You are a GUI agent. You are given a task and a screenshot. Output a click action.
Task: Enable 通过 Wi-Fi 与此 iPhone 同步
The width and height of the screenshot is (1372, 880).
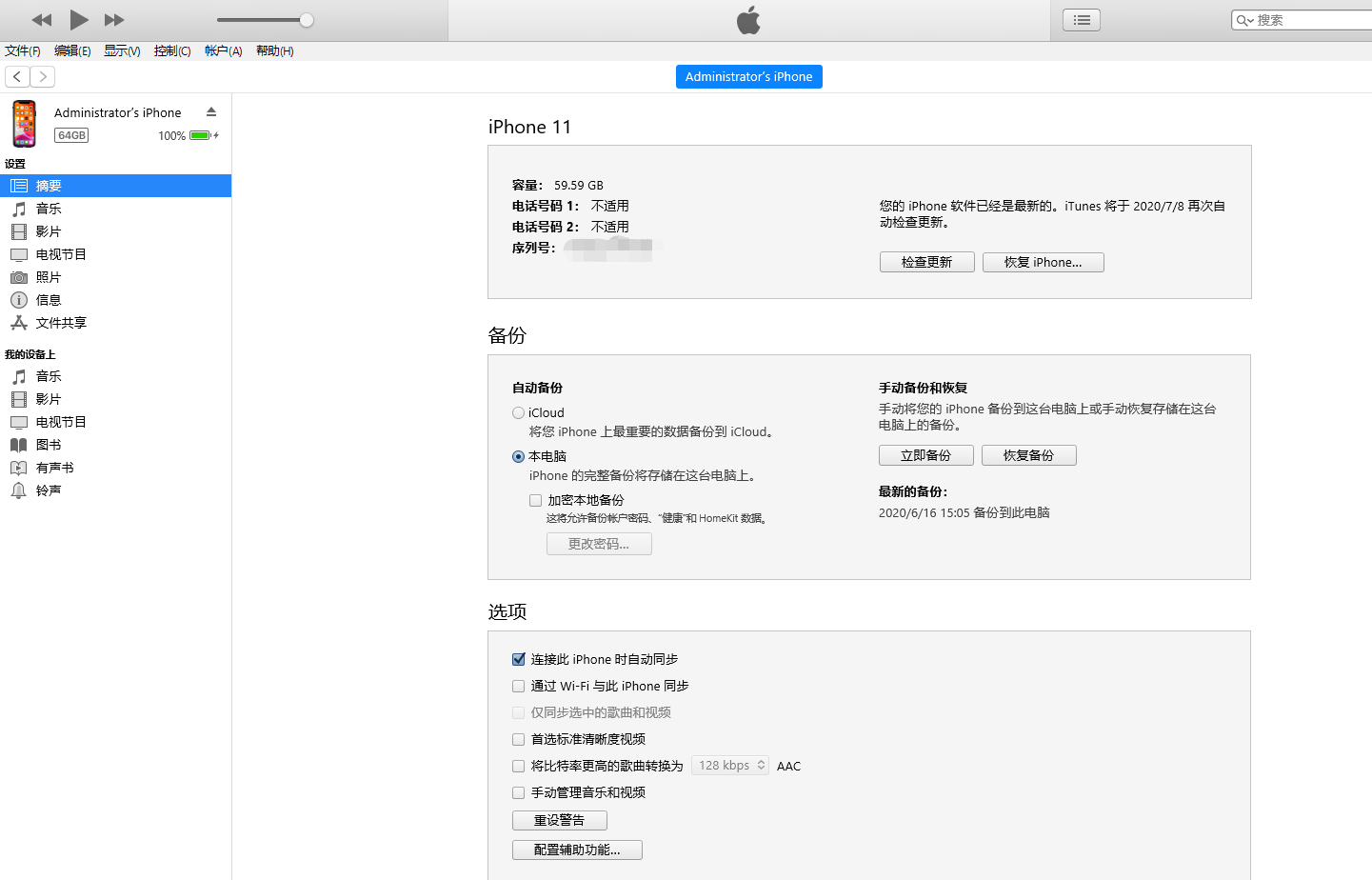[518, 686]
